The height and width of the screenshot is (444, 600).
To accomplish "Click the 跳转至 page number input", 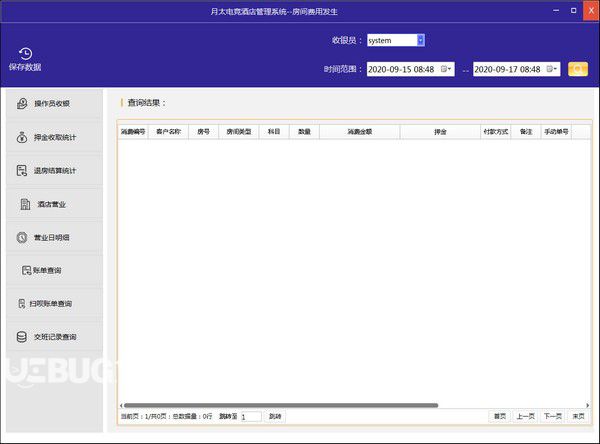I will coord(251,416).
